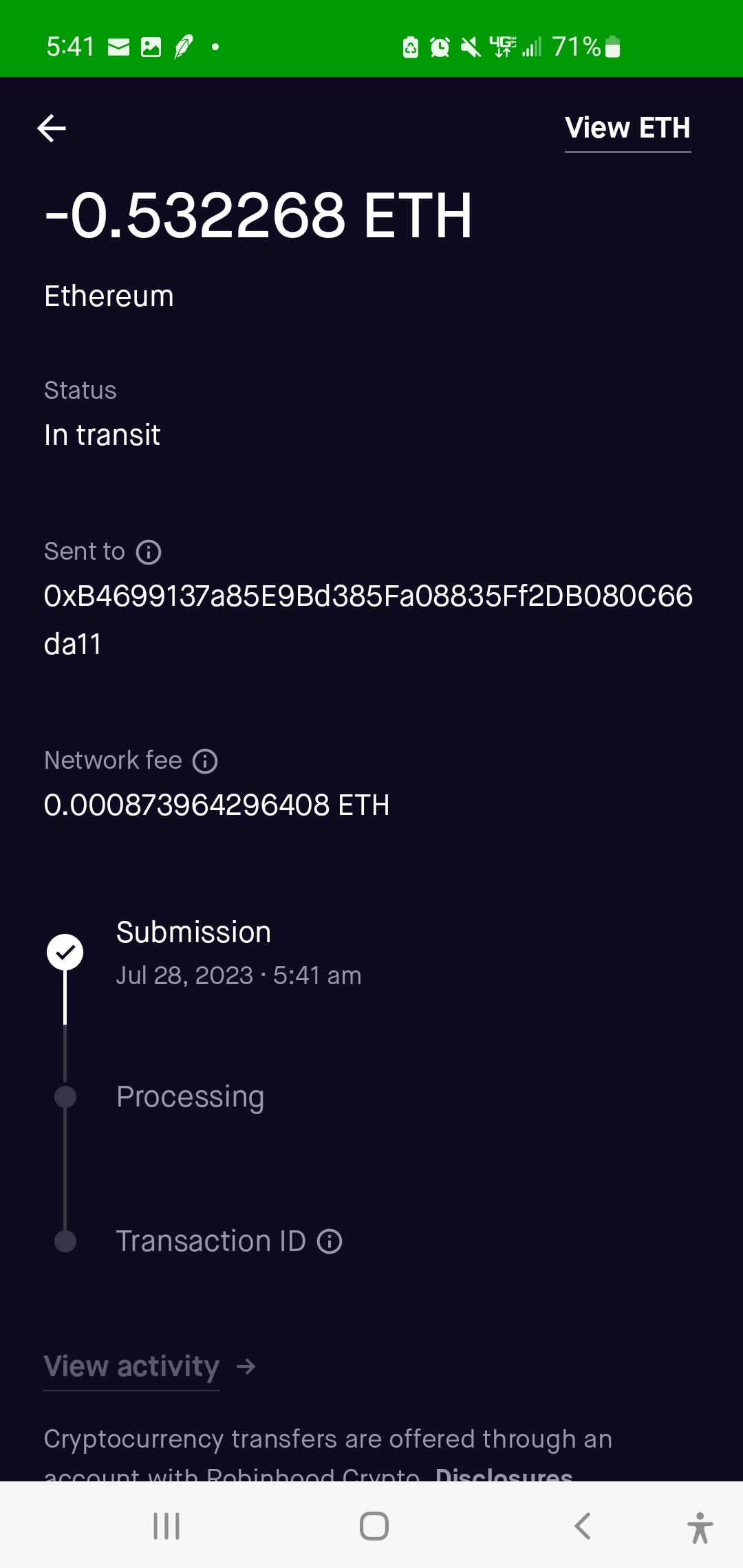Tap the battery indicator in status bar
This screenshot has height=1568, width=743.
click(x=612, y=47)
